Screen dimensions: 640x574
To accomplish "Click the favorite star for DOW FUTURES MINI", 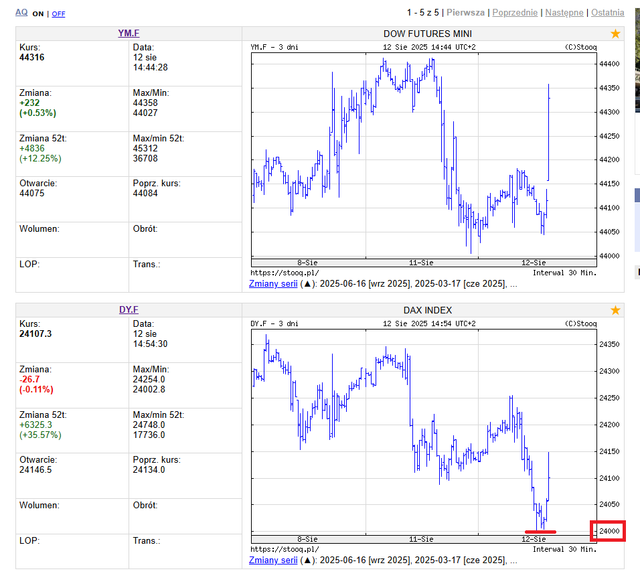I will tap(615, 34).
